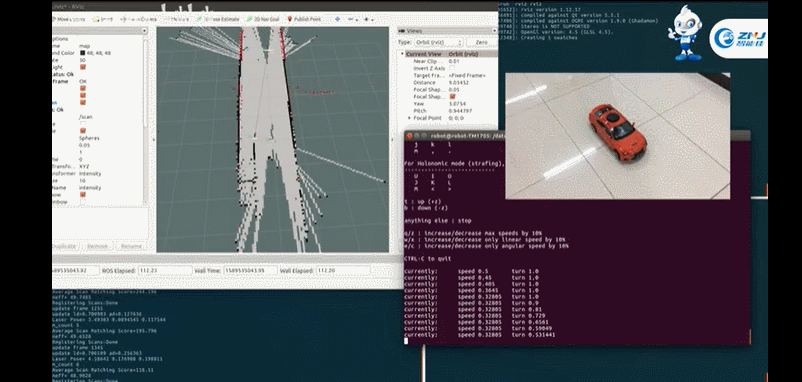Click the Background Color value 48; 48; 48

pyautogui.click(x=99, y=53)
